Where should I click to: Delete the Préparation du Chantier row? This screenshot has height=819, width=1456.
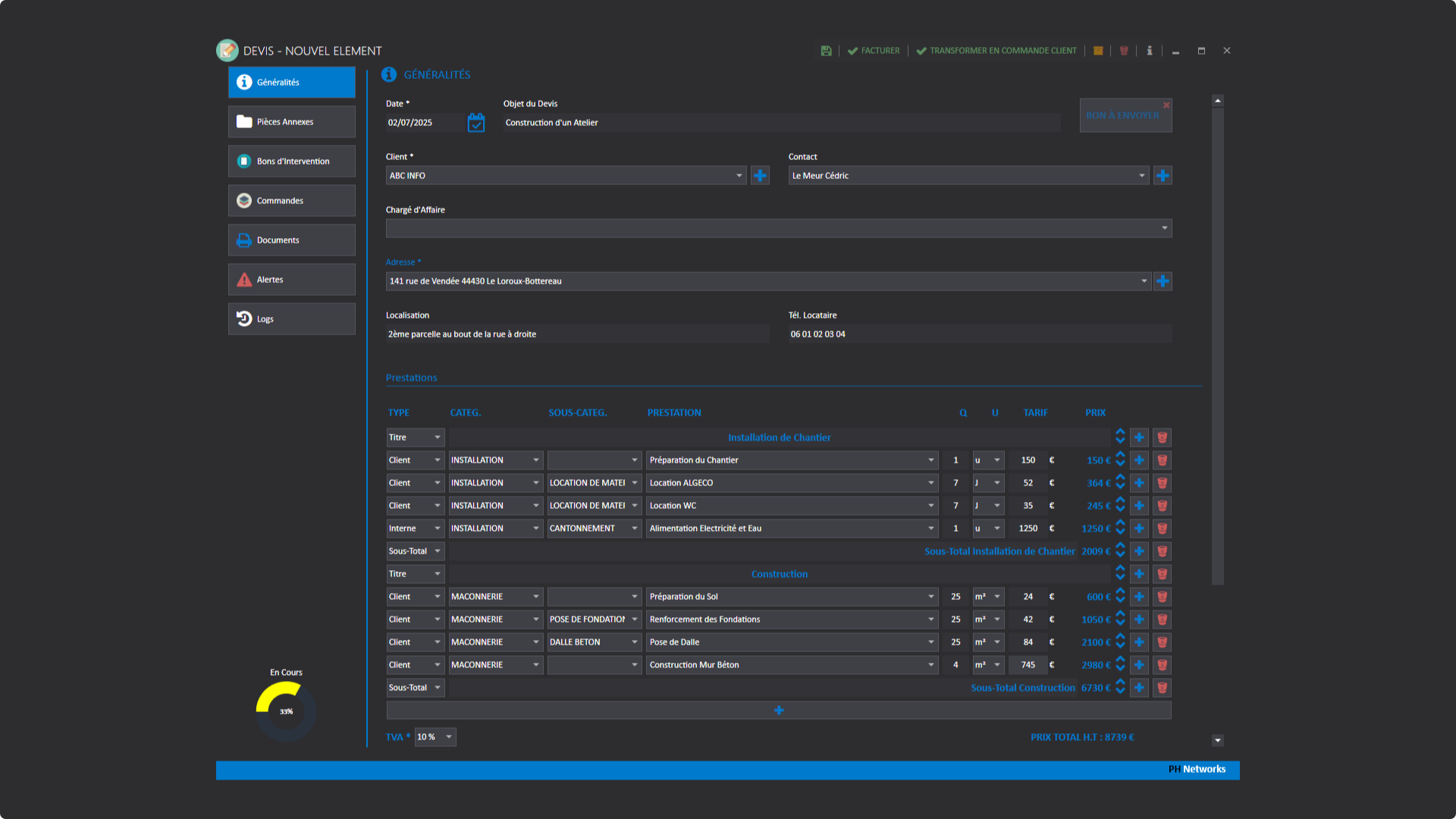1162,460
